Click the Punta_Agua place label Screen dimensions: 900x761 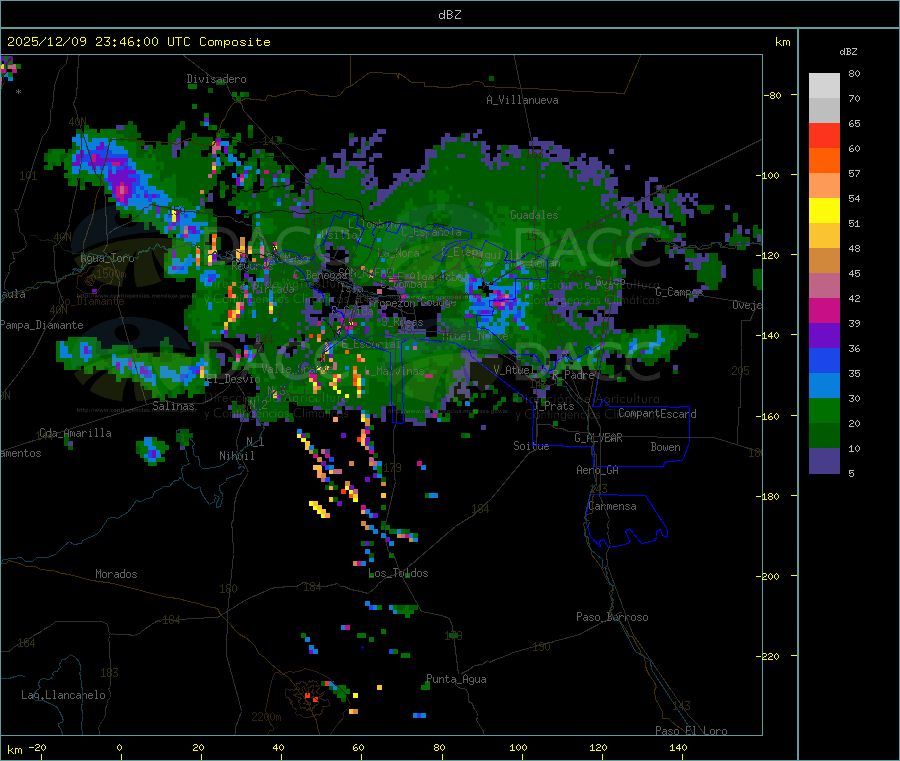(456, 679)
